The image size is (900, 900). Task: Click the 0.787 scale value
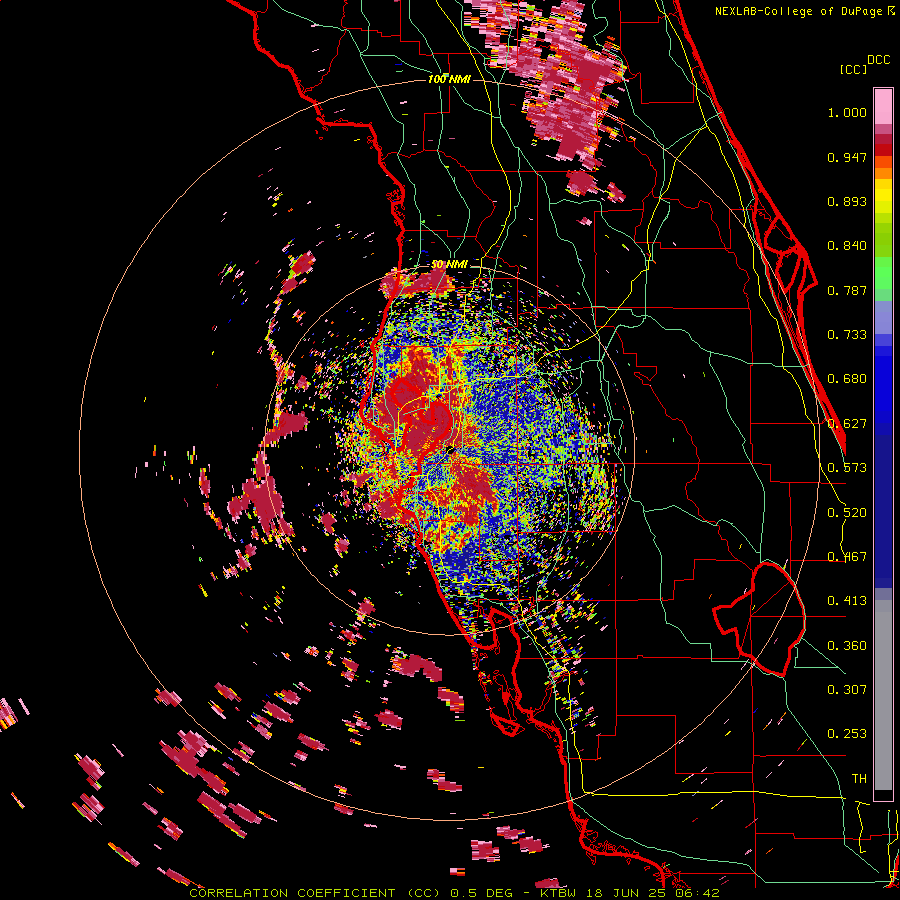847,290
